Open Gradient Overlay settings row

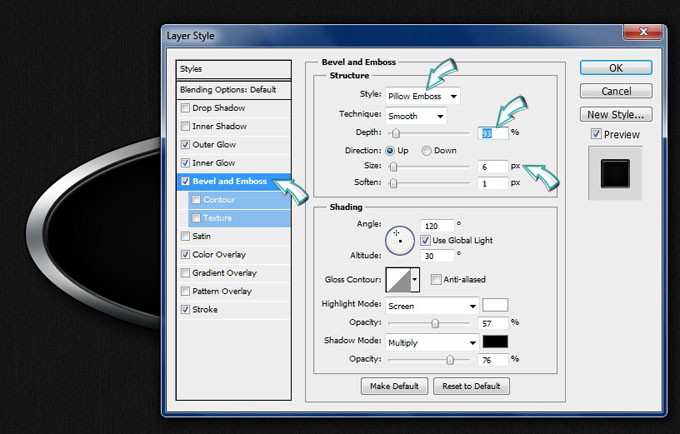click(233, 273)
